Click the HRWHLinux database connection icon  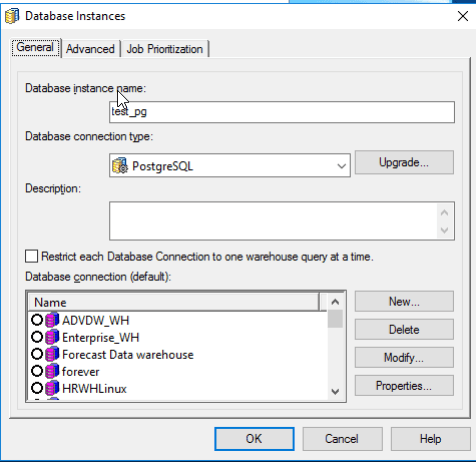52,388
